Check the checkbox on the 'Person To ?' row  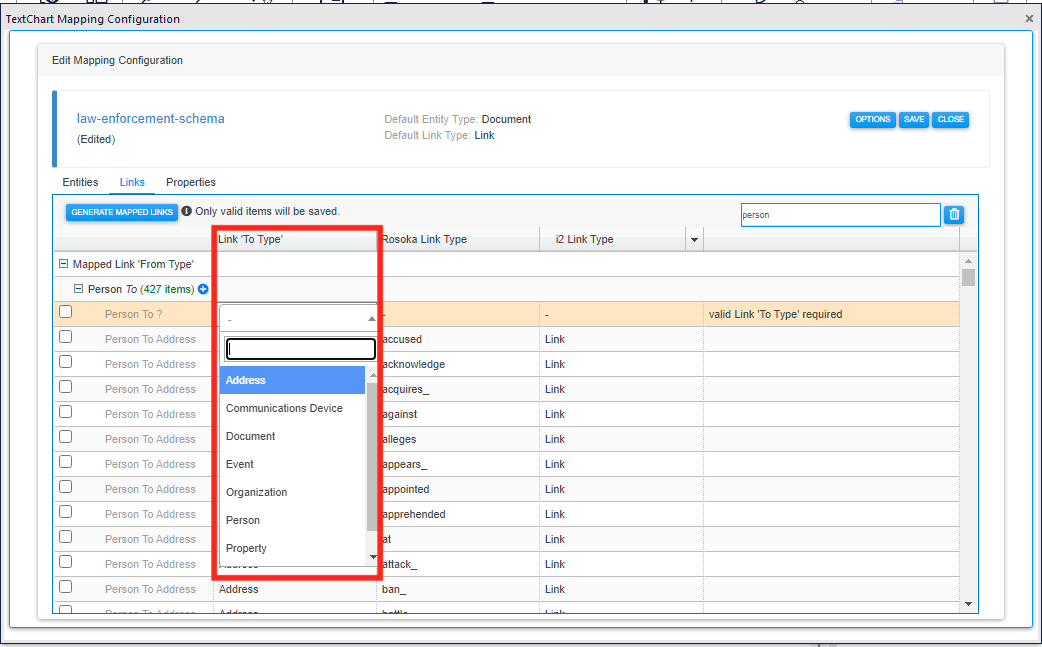[65, 311]
